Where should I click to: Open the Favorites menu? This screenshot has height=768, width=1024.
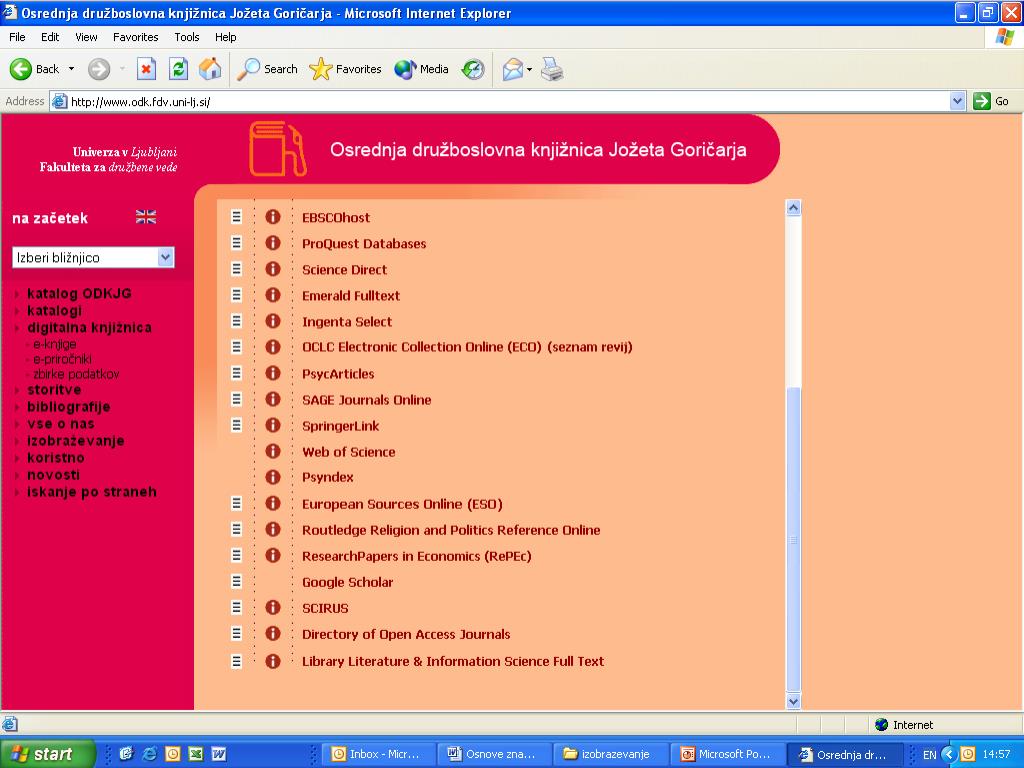point(135,37)
